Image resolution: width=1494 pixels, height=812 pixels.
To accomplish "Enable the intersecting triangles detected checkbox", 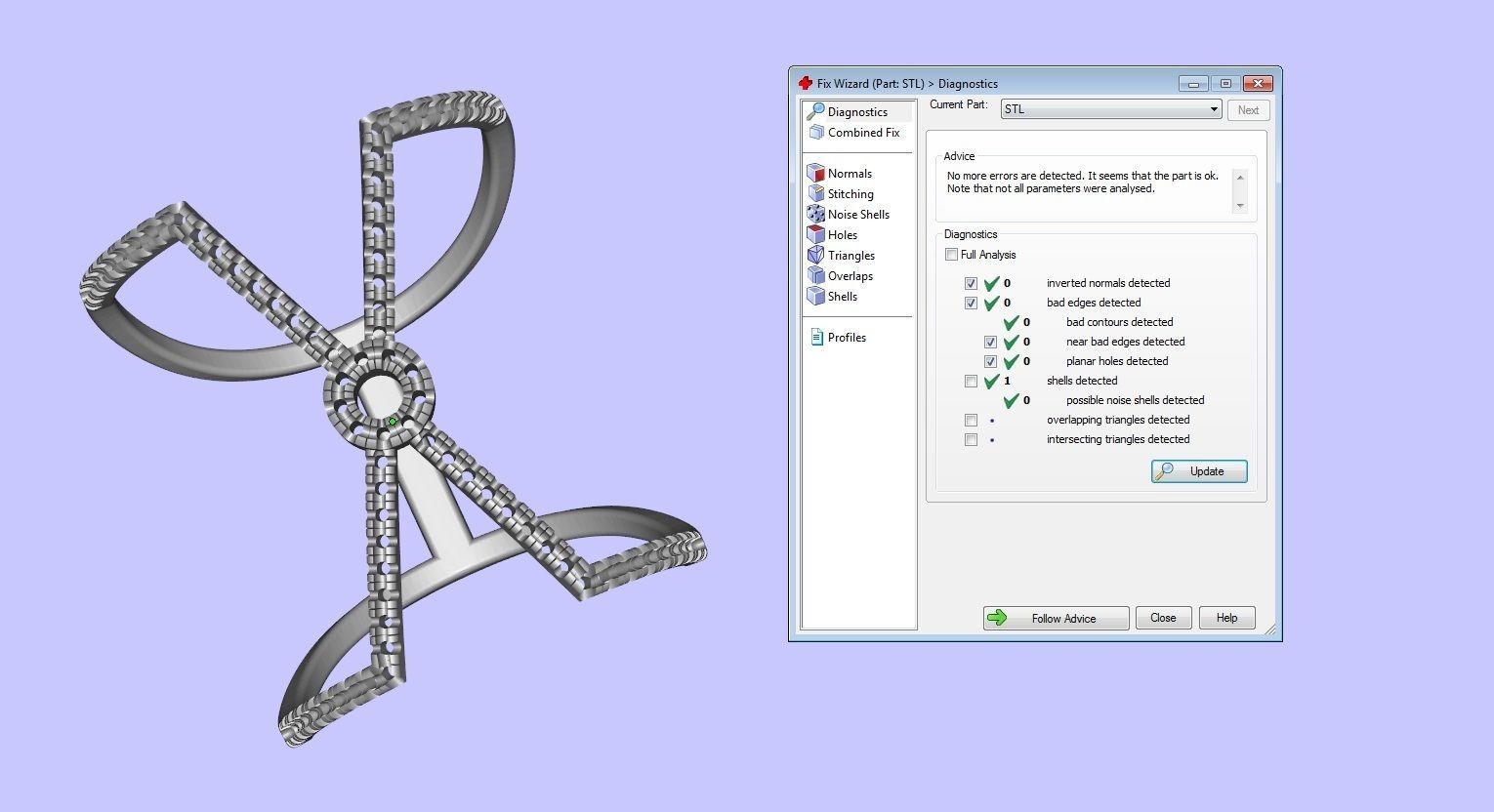I will coord(971,439).
